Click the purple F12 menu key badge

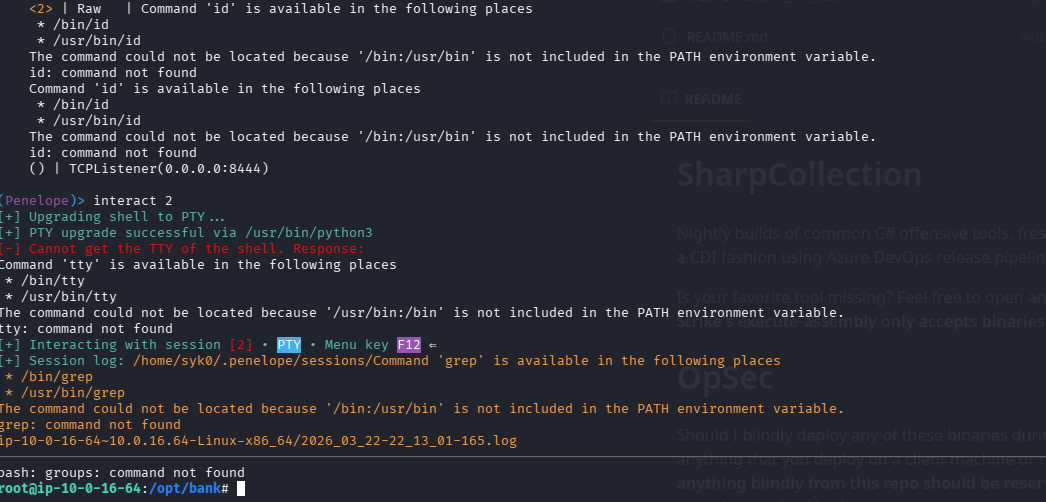coord(409,345)
